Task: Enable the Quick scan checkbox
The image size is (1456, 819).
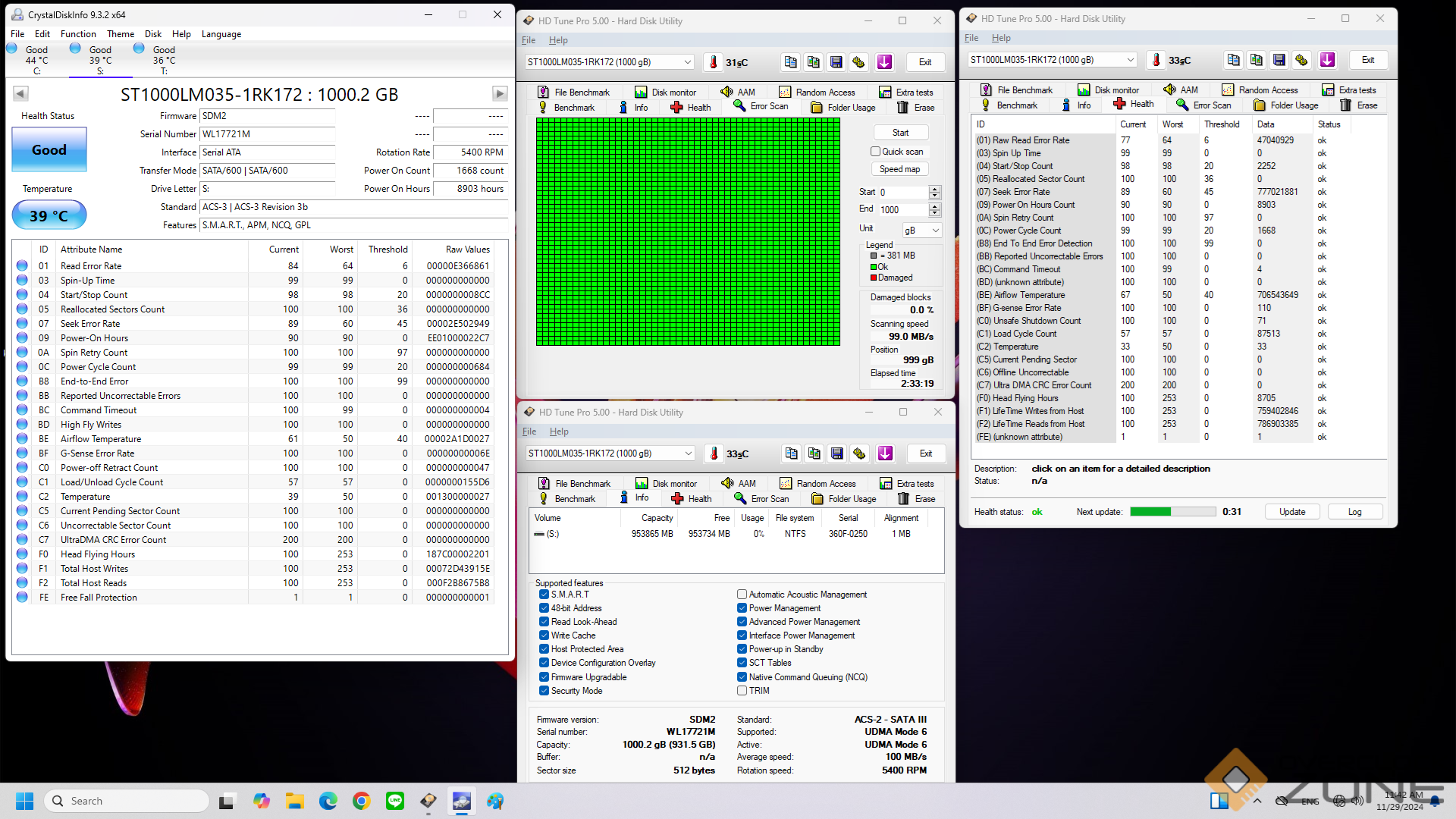Action: point(875,152)
